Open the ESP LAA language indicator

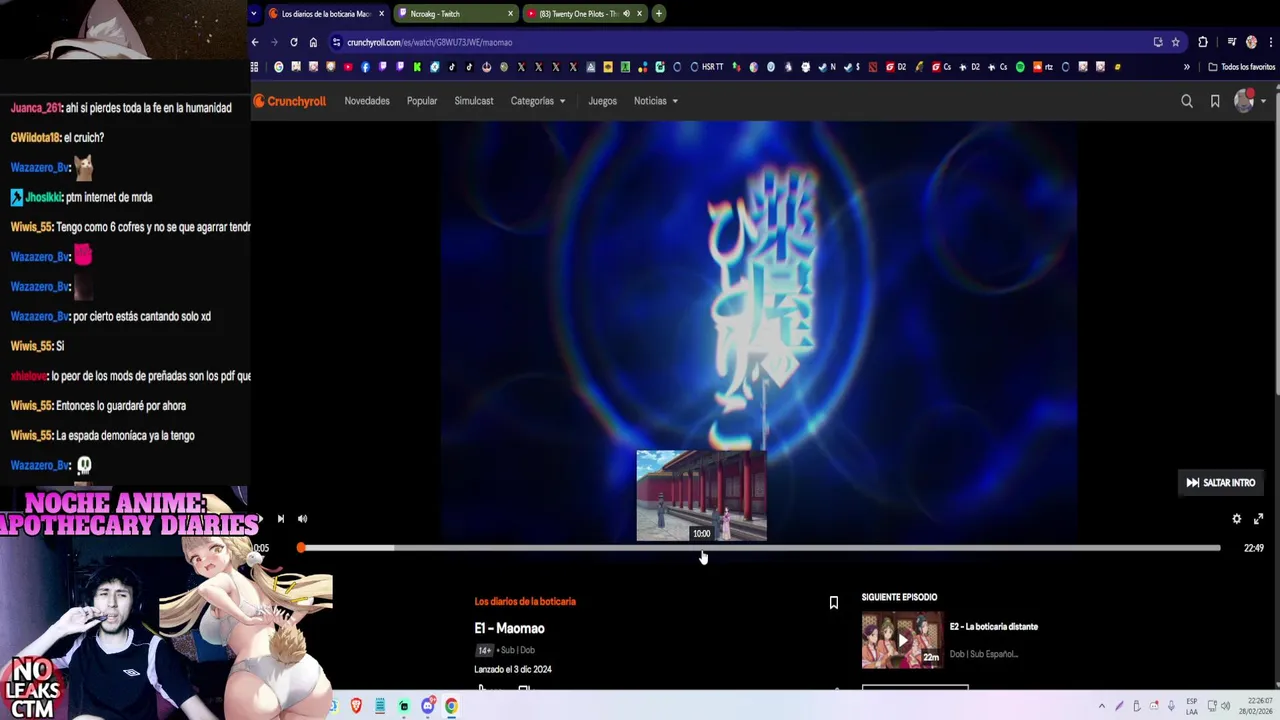(x=1192, y=706)
